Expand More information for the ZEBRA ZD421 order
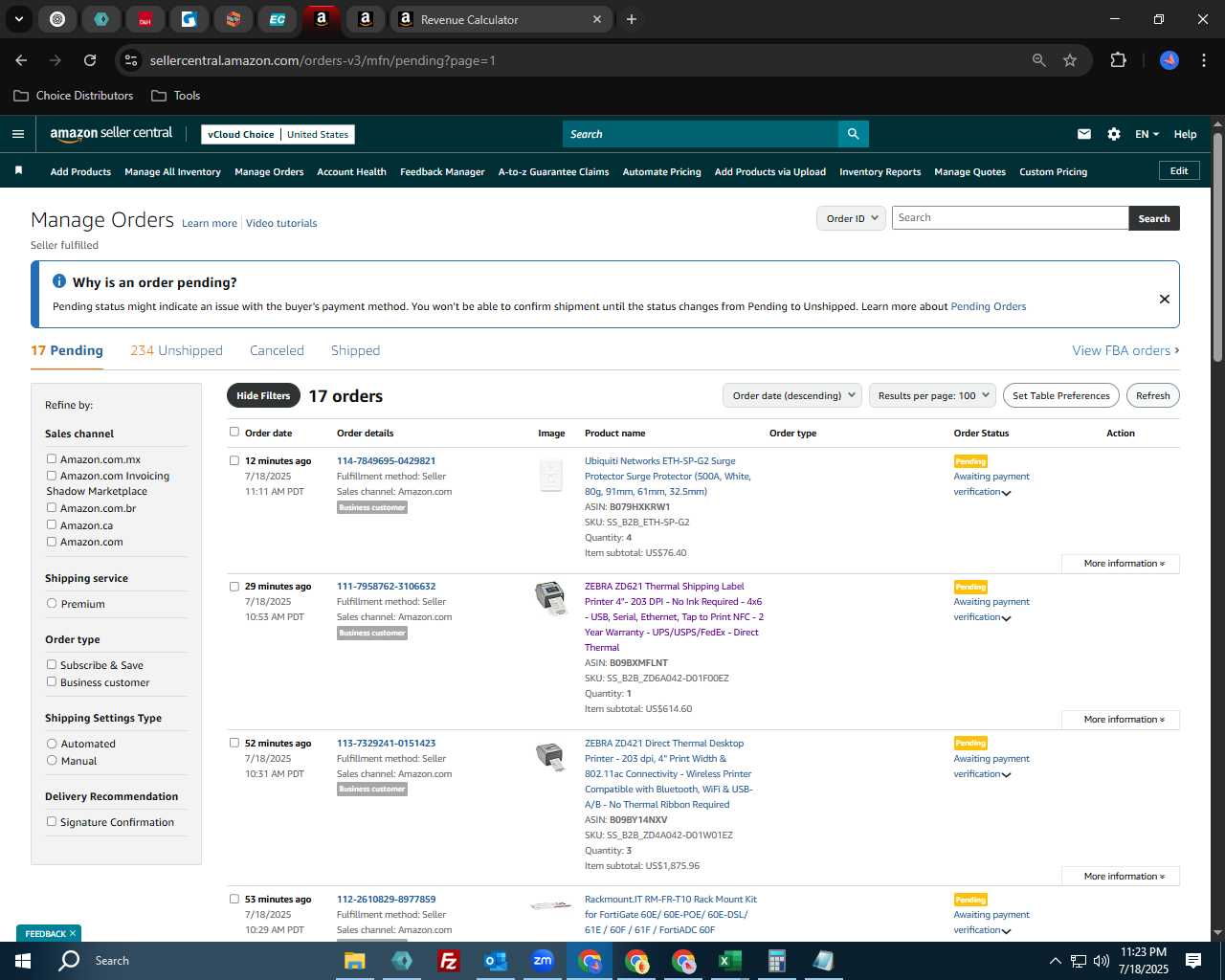The image size is (1225, 980). (x=1121, y=877)
